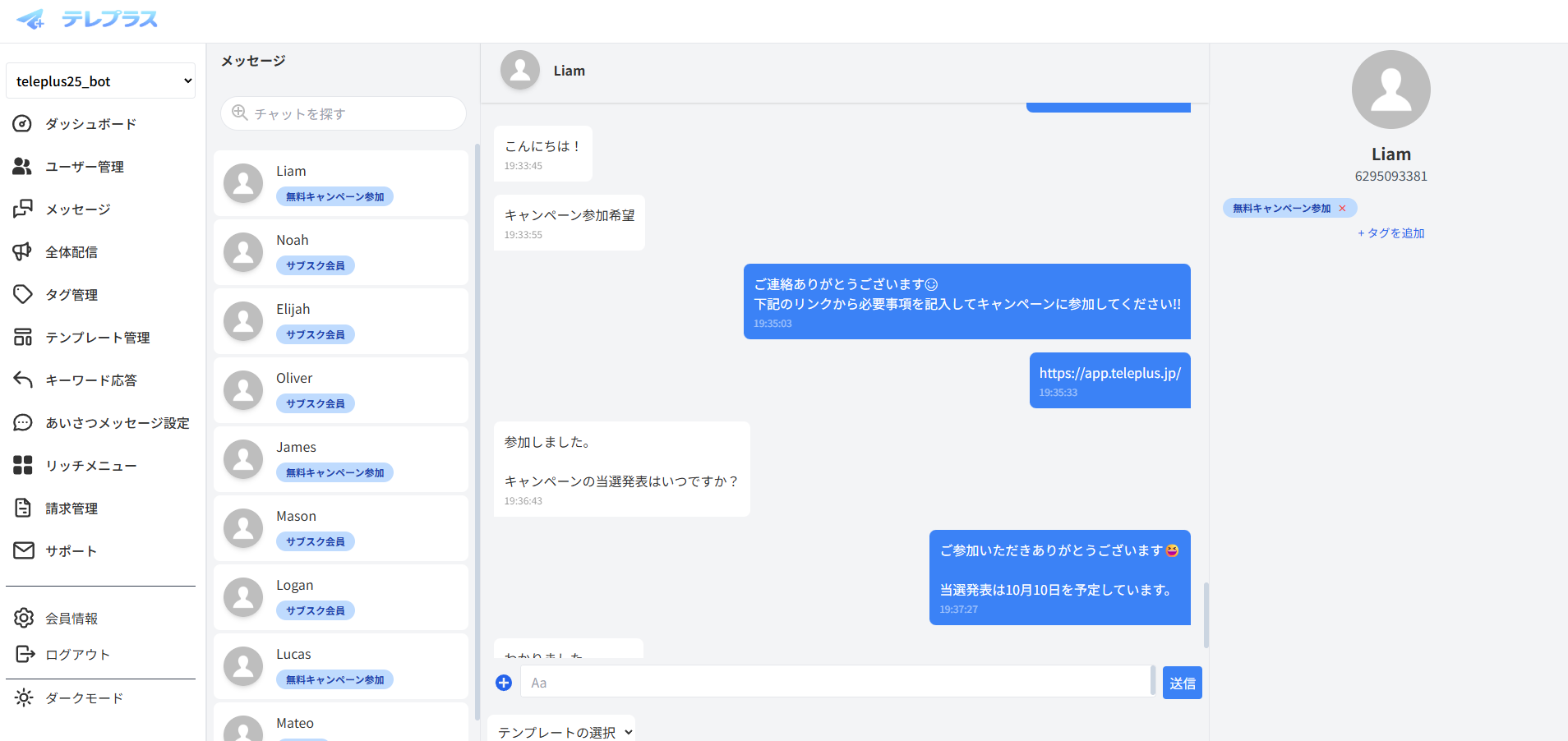The image size is (1568, 741).
Task: Click the 請求管理 document icon
Action: (23, 509)
